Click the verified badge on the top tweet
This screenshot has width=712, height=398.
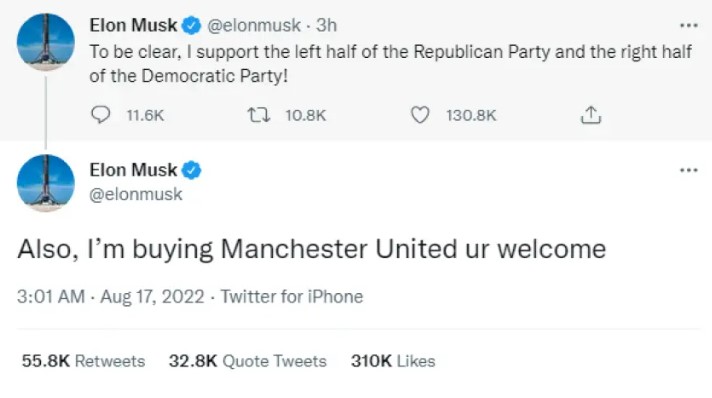[x=191, y=25]
